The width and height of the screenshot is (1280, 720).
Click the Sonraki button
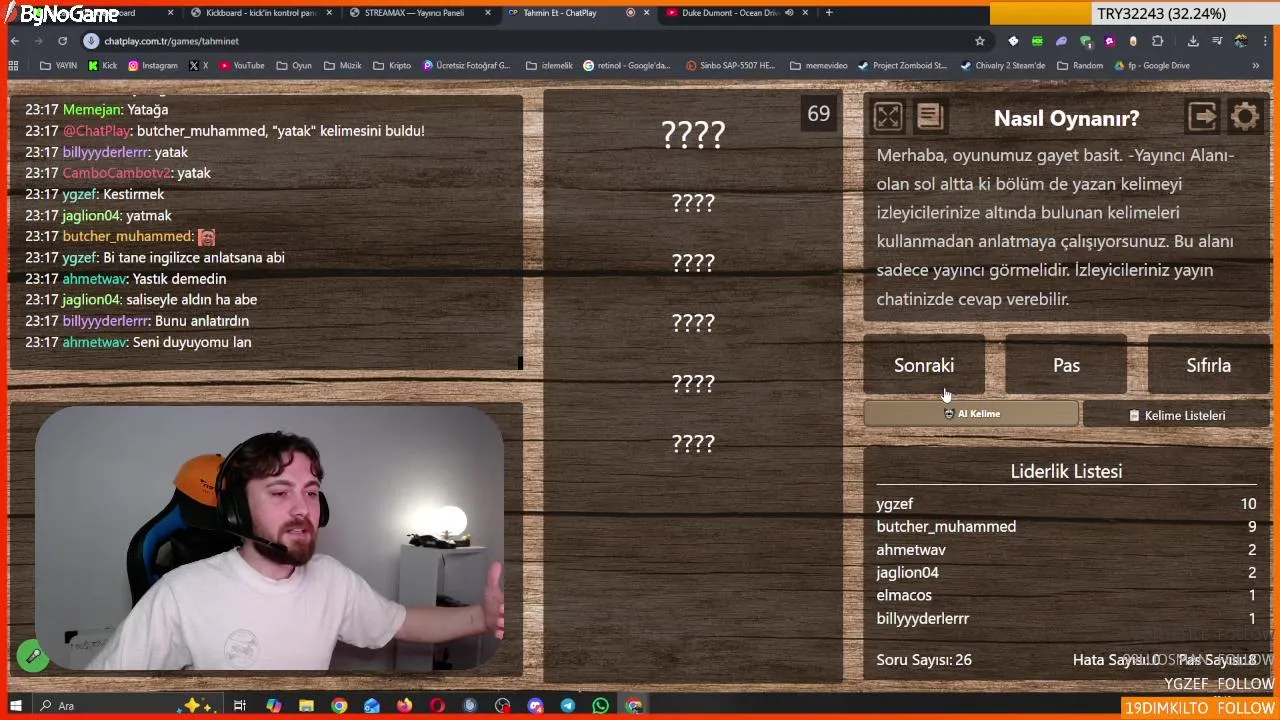coord(924,365)
